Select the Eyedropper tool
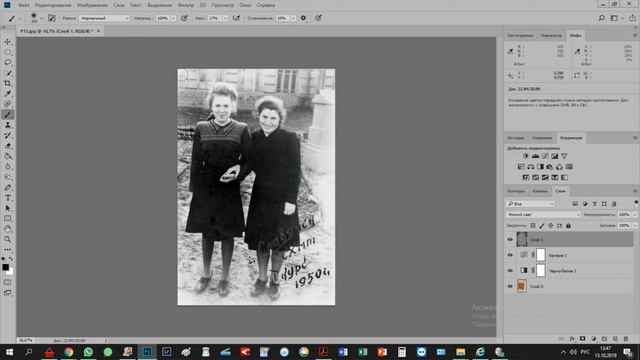The height and width of the screenshot is (360, 640). pos(8,93)
